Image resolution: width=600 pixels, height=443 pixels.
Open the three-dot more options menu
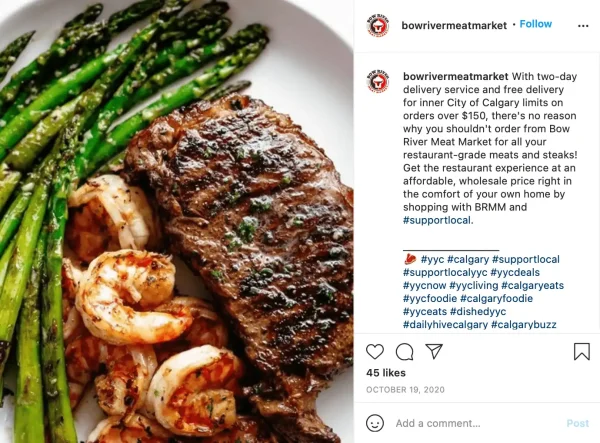[583, 26]
